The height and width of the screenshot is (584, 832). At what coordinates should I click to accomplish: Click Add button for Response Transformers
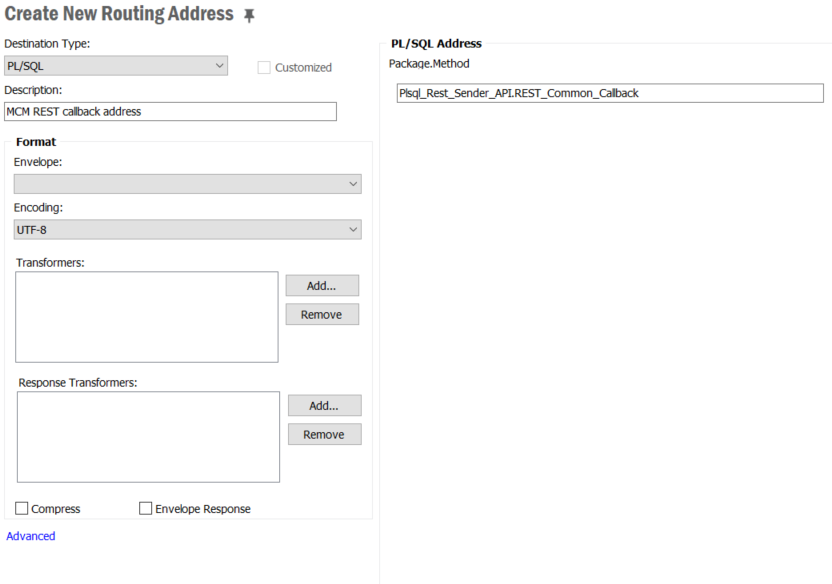pos(325,405)
